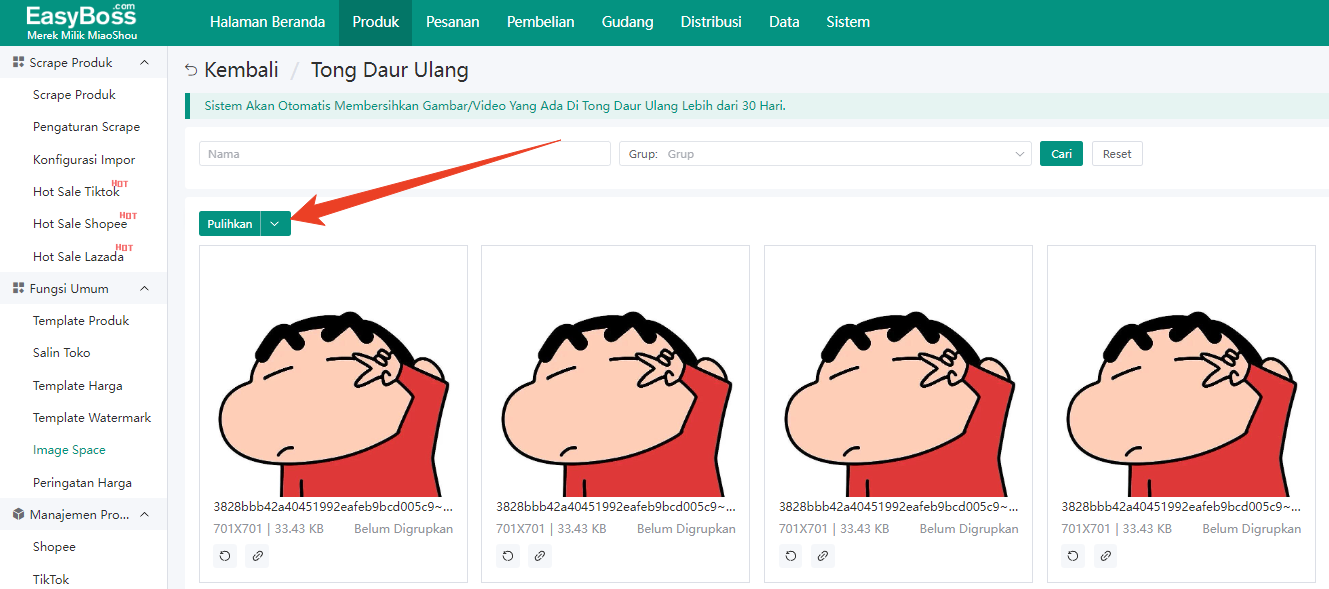Select Image Space in sidebar
The width and height of the screenshot is (1329, 589).
[69, 450]
